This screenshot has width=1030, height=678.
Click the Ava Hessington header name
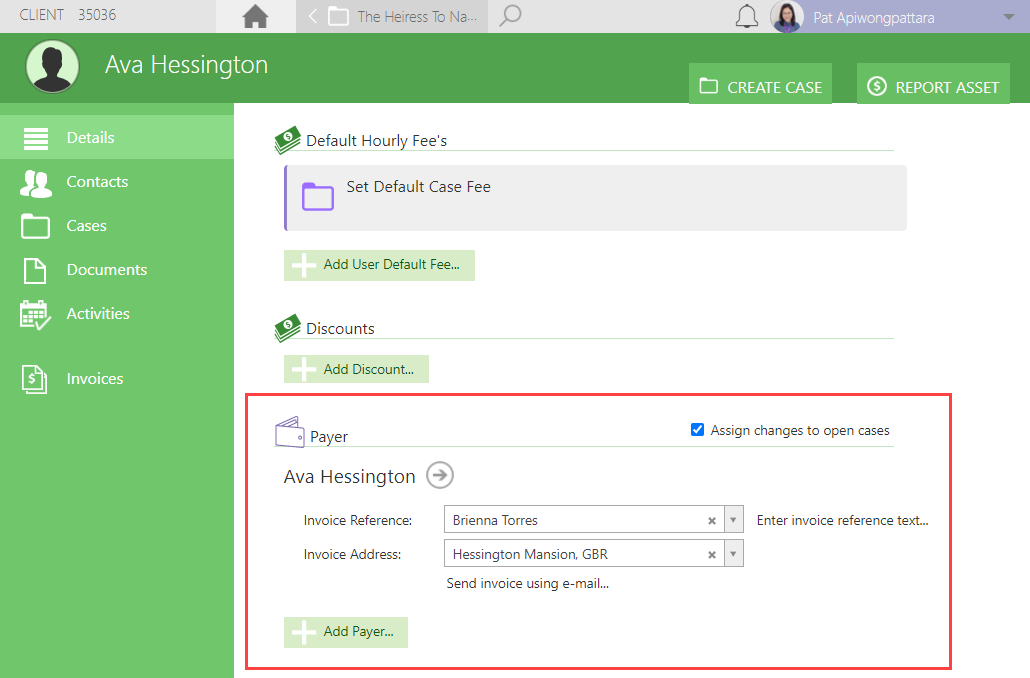click(x=187, y=65)
